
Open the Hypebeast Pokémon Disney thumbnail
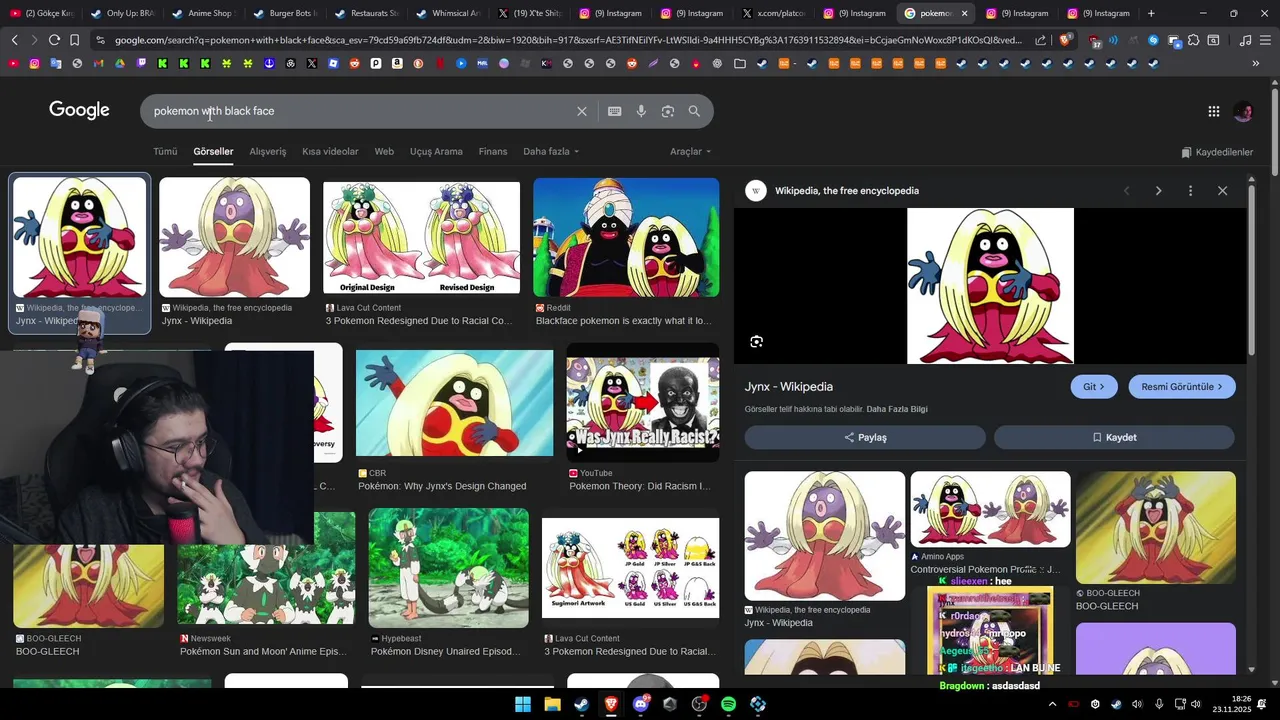click(x=449, y=568)
